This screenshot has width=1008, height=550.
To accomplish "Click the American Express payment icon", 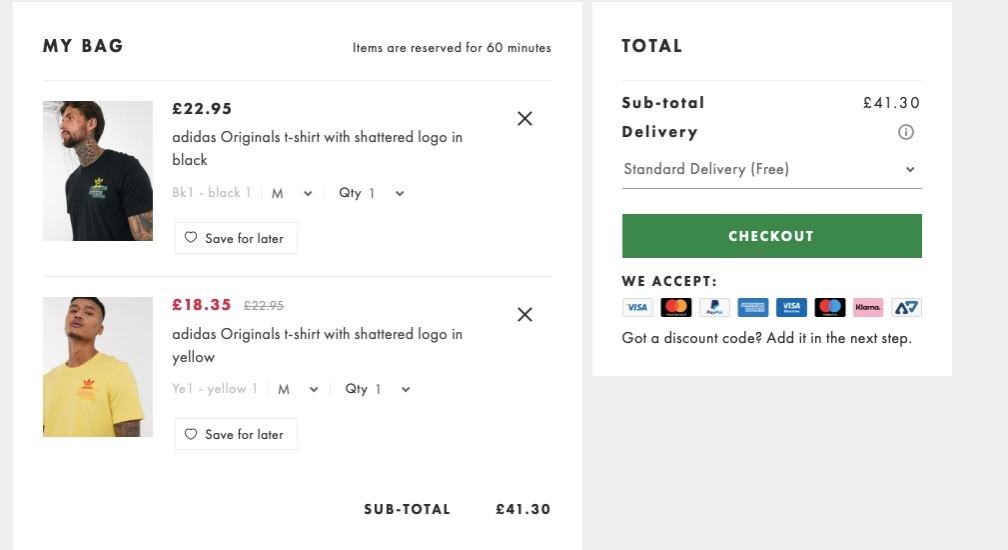I will click(752, 307).
